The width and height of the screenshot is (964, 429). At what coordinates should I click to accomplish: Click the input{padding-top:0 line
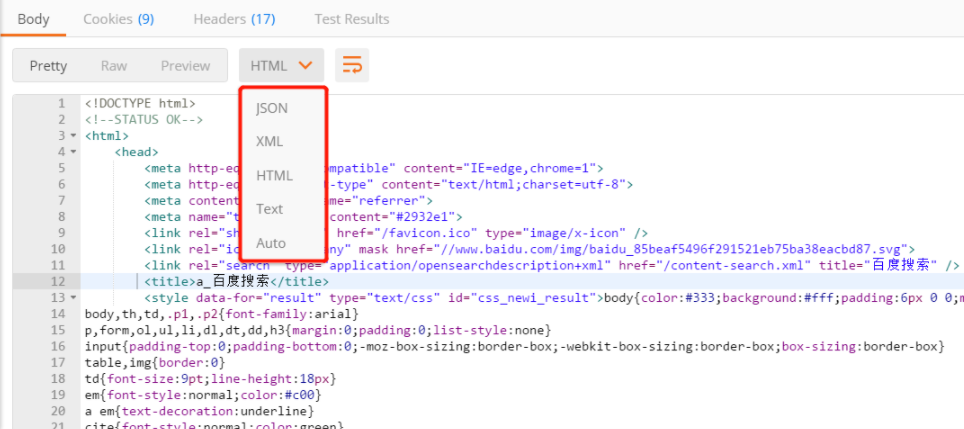pyautogui.click(x=514, y=346)
